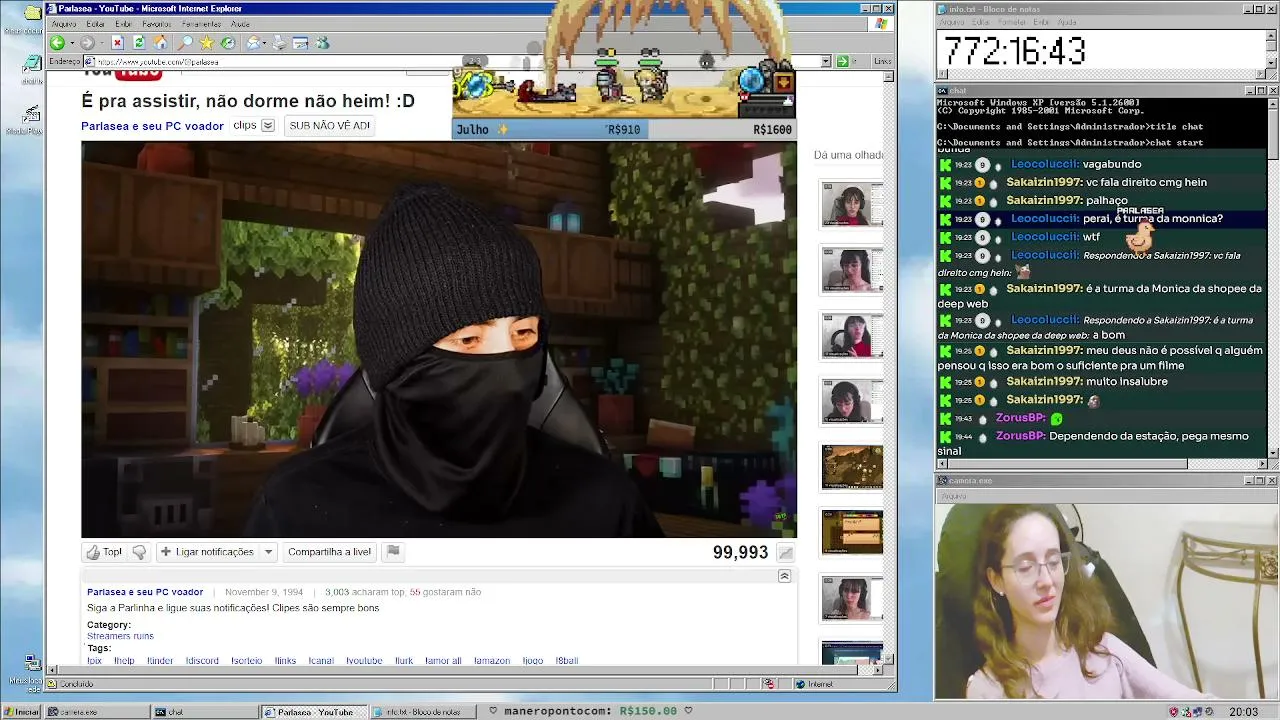
Task: Open the Search magnifier in the IE toolbar
Action: point(185,43)
